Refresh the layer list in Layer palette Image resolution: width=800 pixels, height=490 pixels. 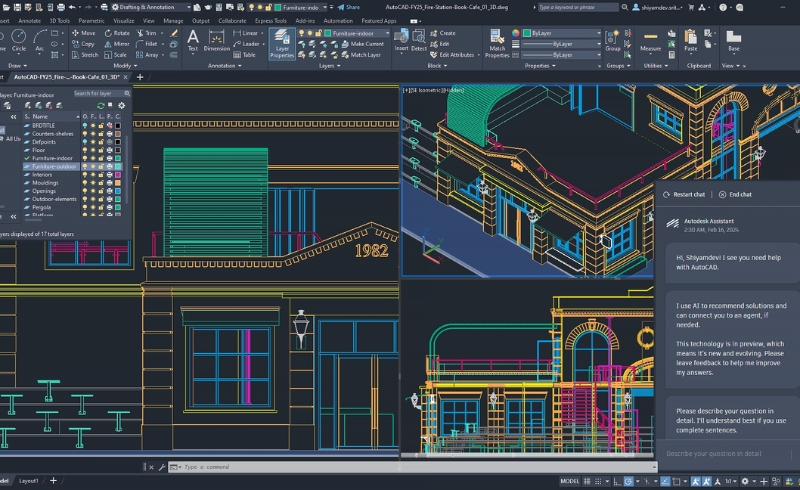(x=101, y=106)
